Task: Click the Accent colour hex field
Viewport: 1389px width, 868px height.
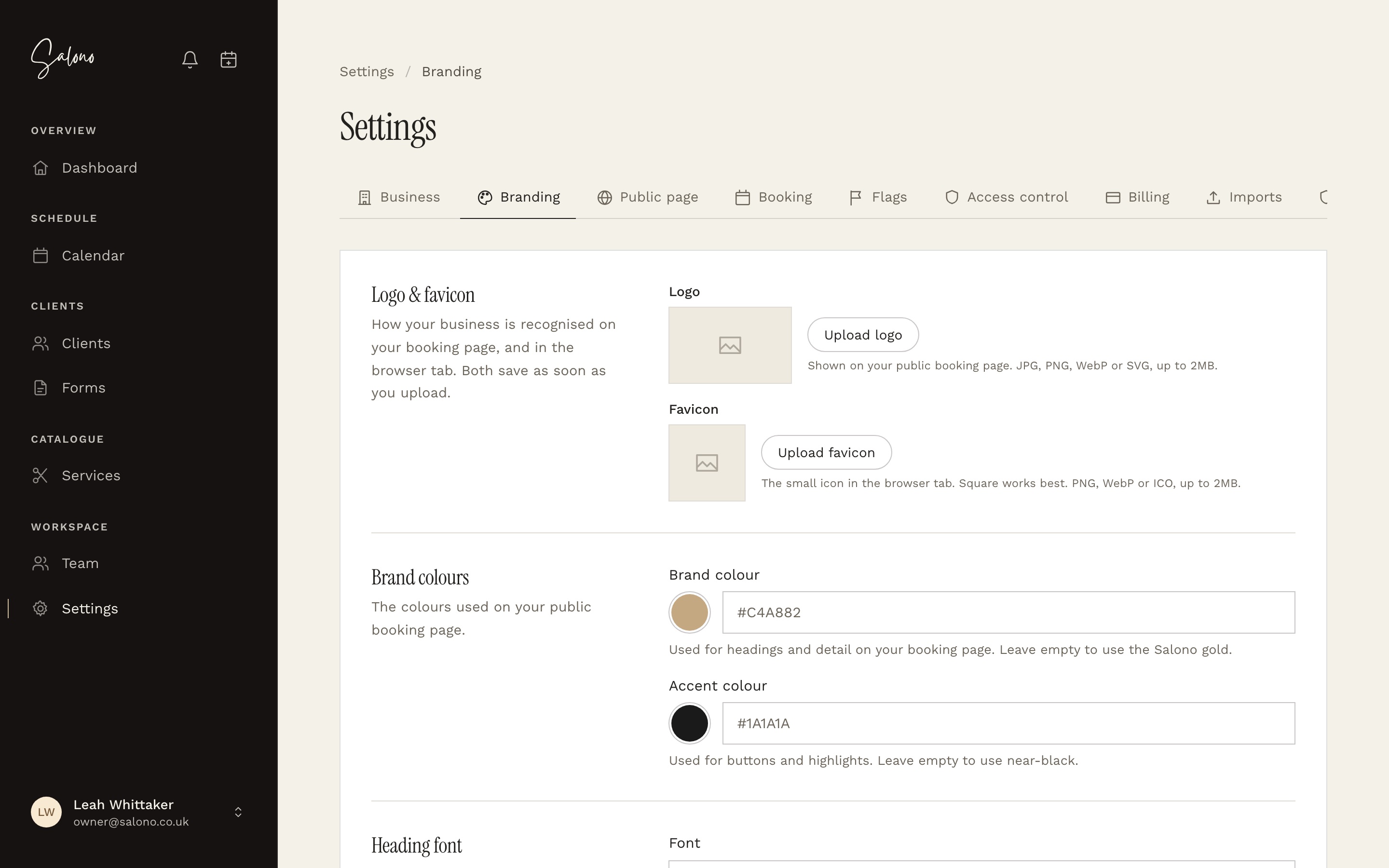Action: coord(1008,723)
